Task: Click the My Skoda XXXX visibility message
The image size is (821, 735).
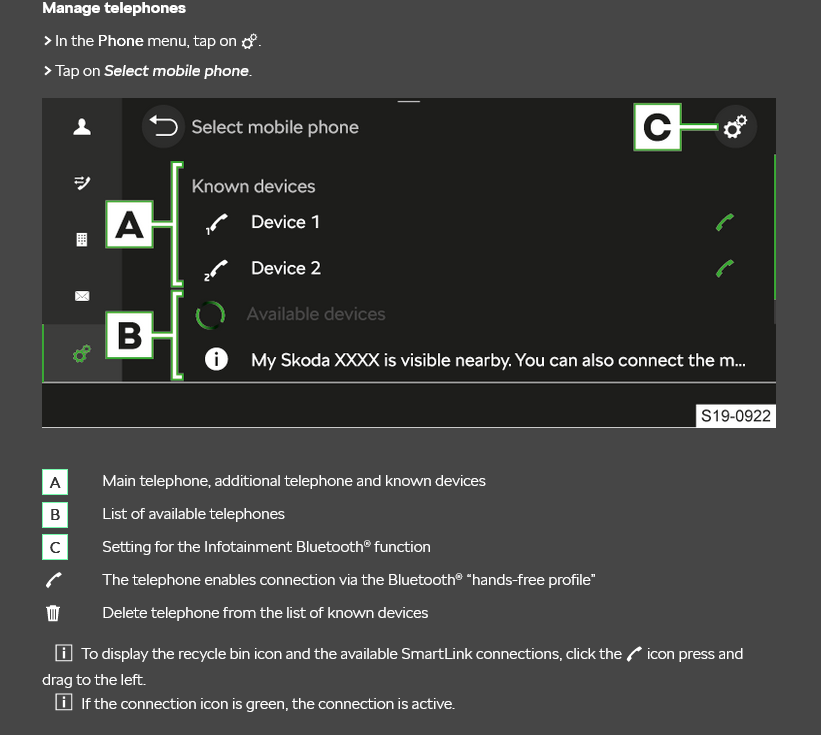Action: pos(498,360)
